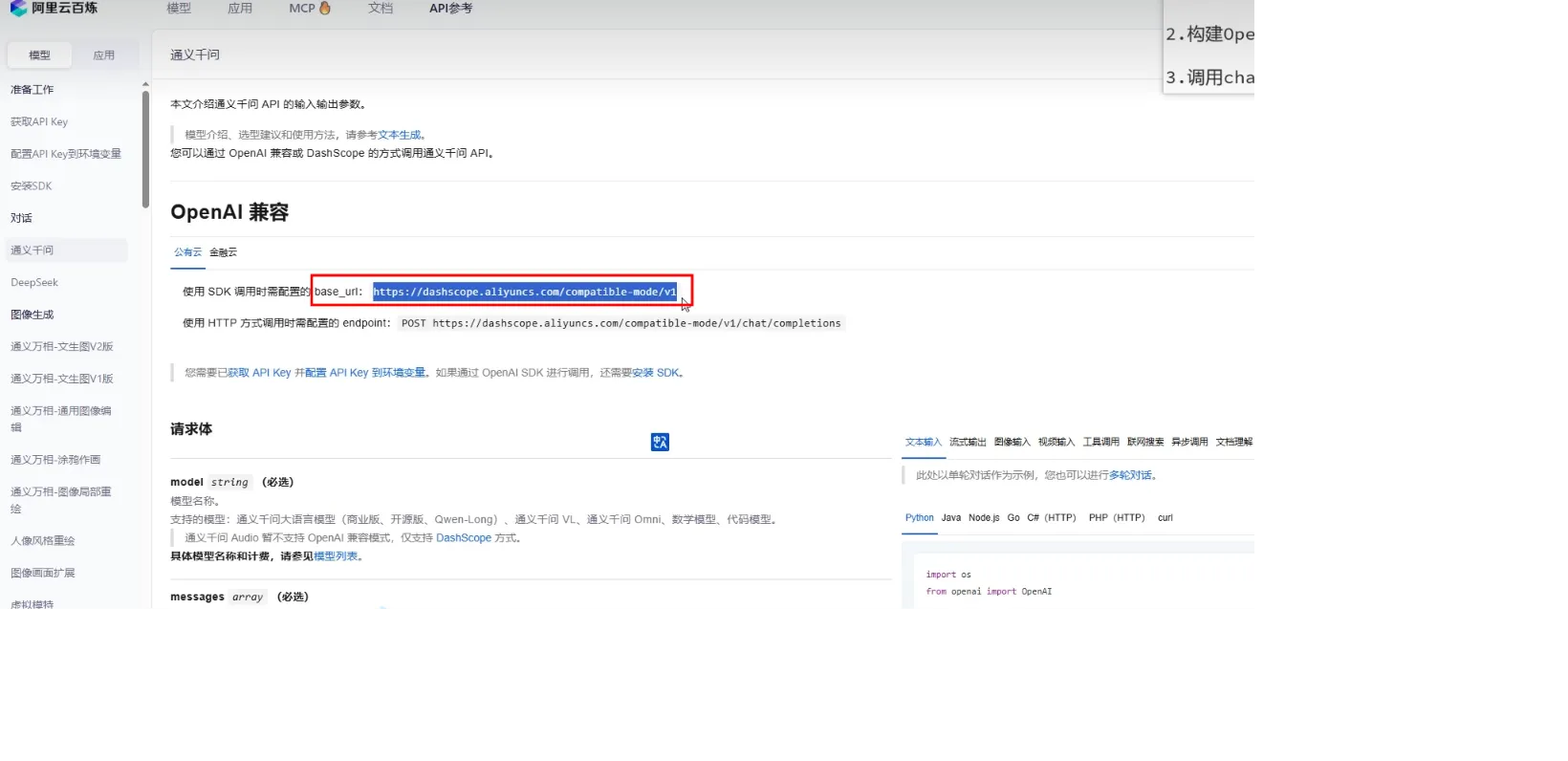1568x761 pixels.
Task: Click the highlighted base_url address text
Action: click(524, 292)
